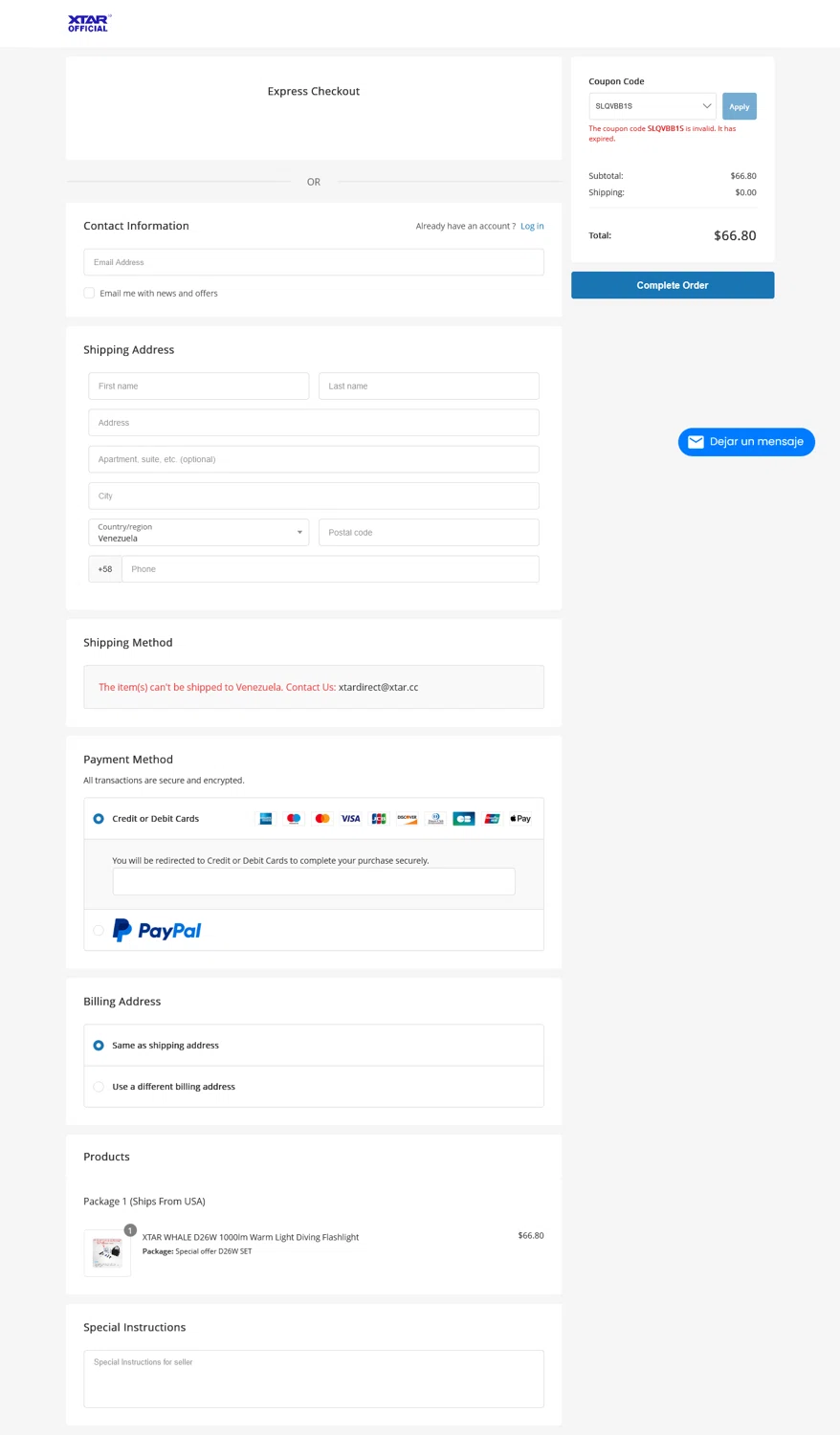Expand the coupon code dropdown arrow
Viewport: 840px width, 1435px height.
(x=707, y=106)
